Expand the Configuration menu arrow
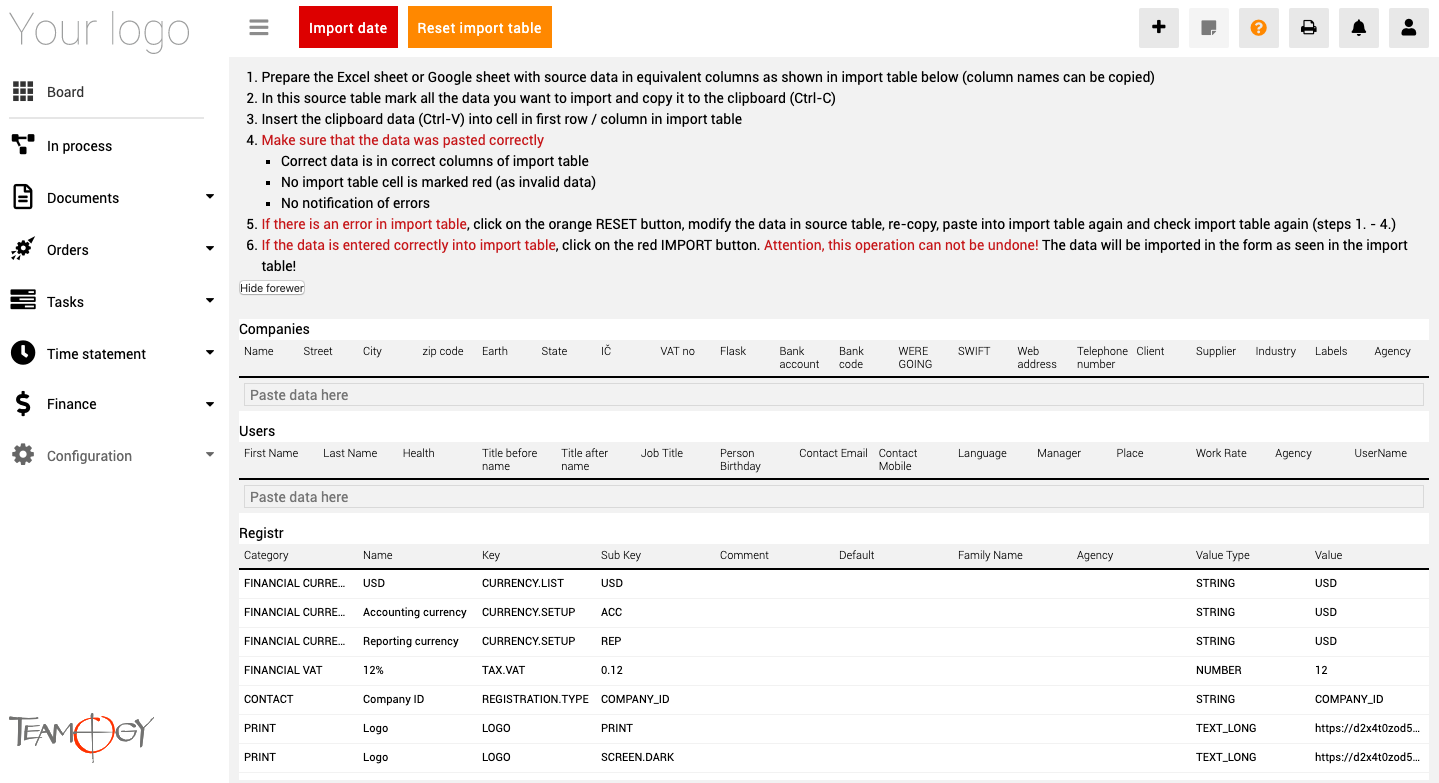This screenshot has width=1439, height=783. pyautogui.click(x=210, y=455)
